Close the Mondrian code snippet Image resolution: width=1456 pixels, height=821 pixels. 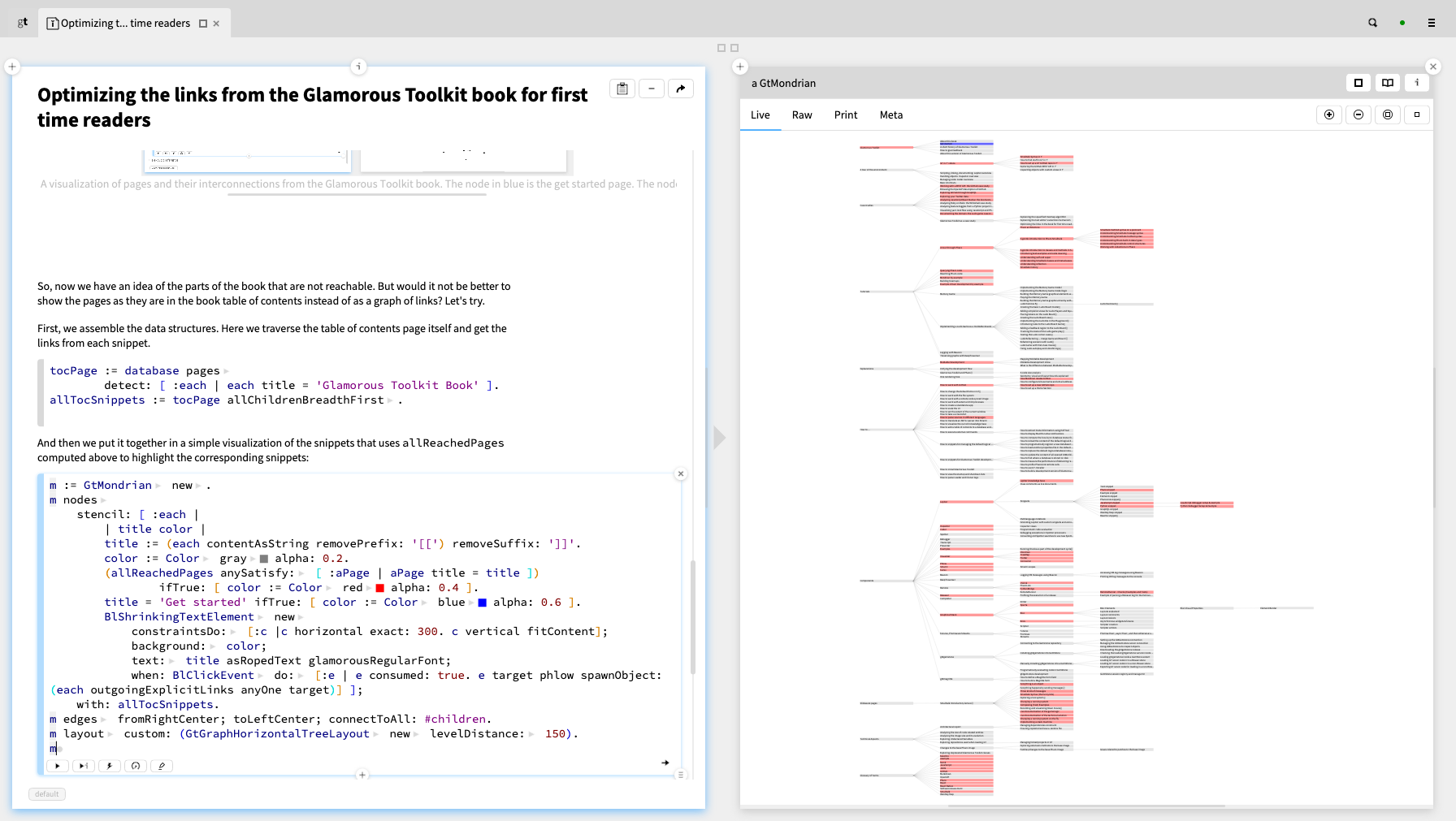click(x=681, y=473)
